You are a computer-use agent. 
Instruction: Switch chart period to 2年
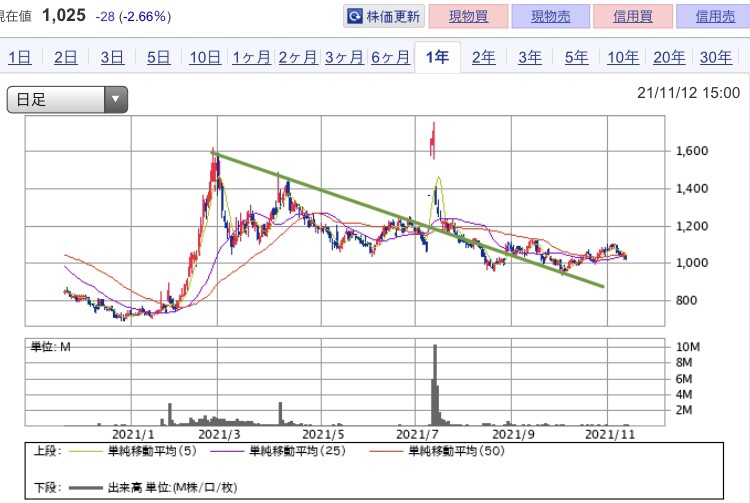click(484, 57)
